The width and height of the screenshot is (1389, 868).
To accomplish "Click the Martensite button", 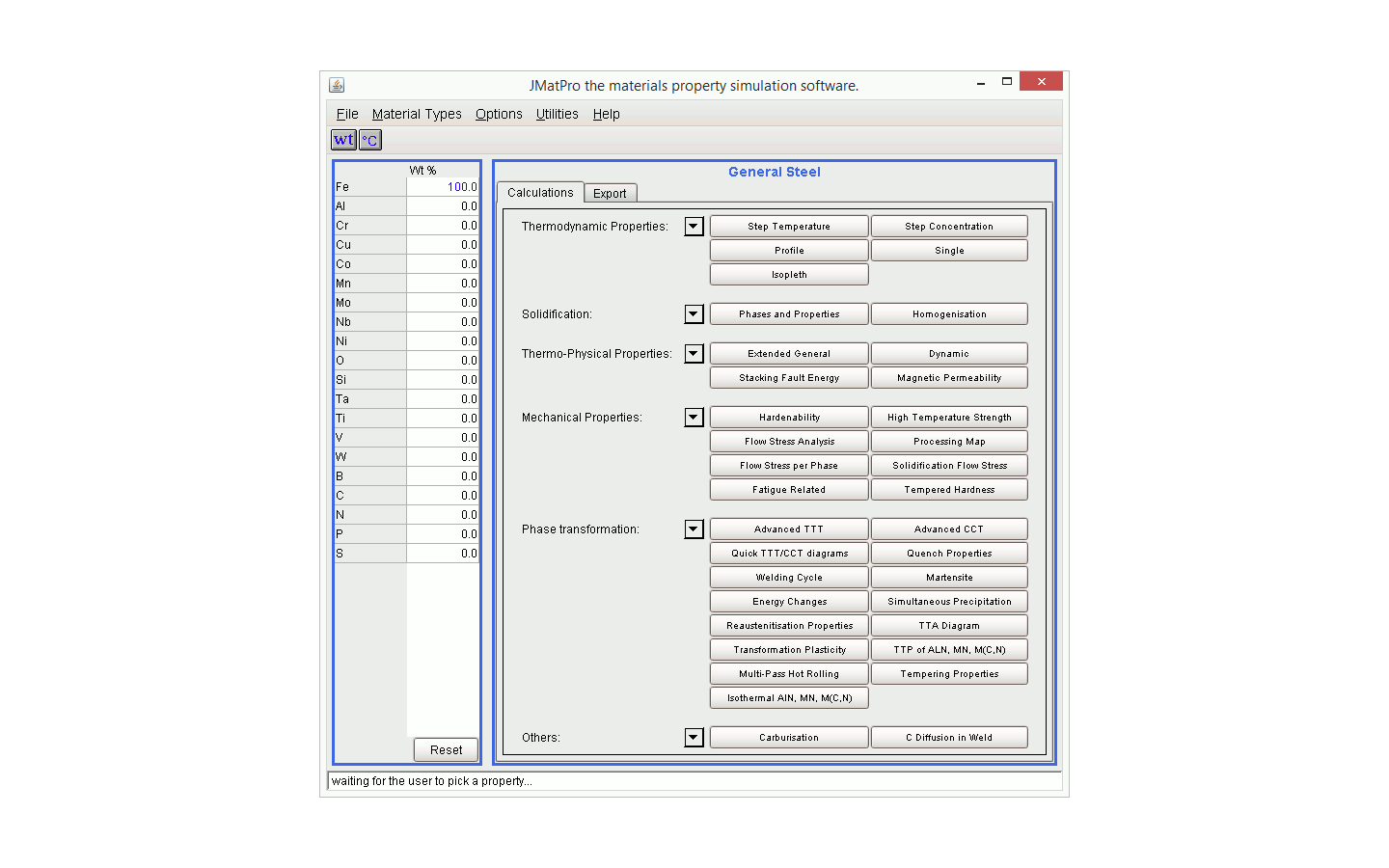I will pos(949,578).
